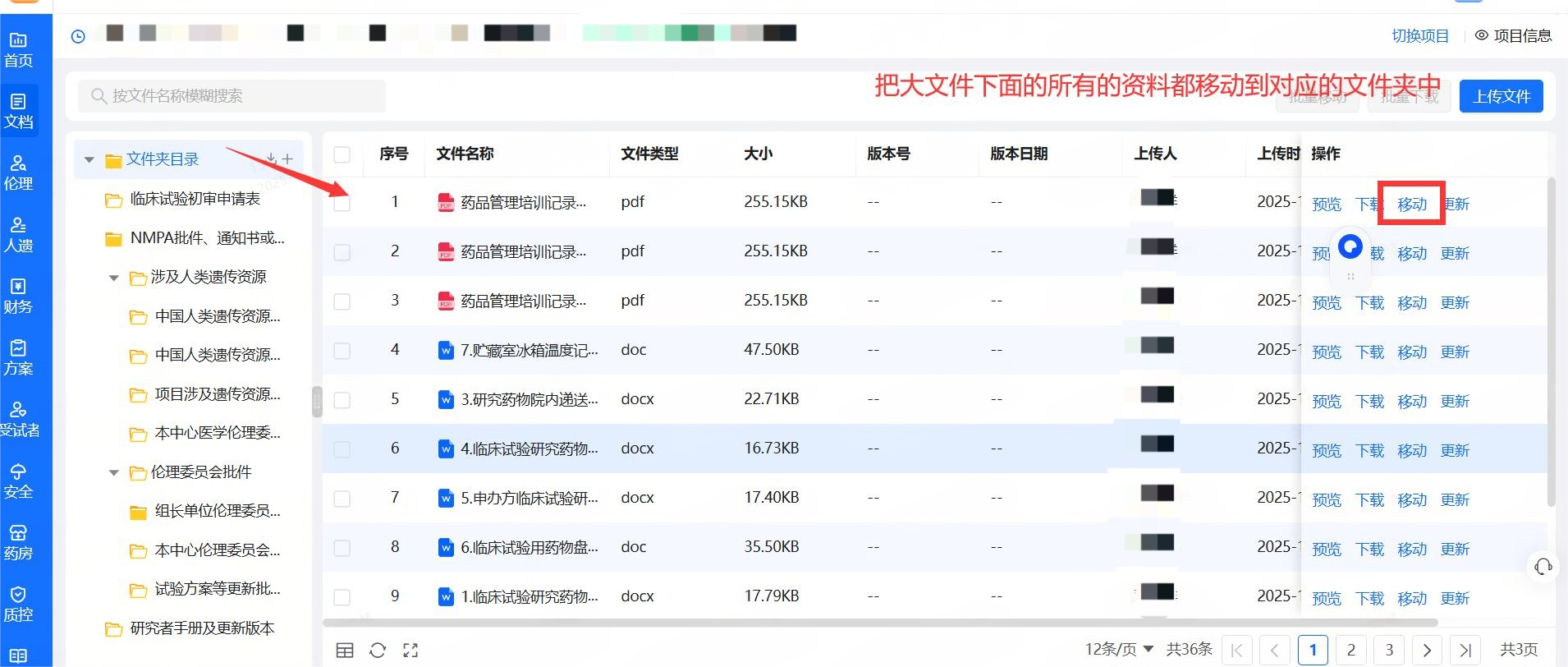
Task: Open the 质控 quality control sidebar icon
Action: pyautogui.click(x=18, y=604)
